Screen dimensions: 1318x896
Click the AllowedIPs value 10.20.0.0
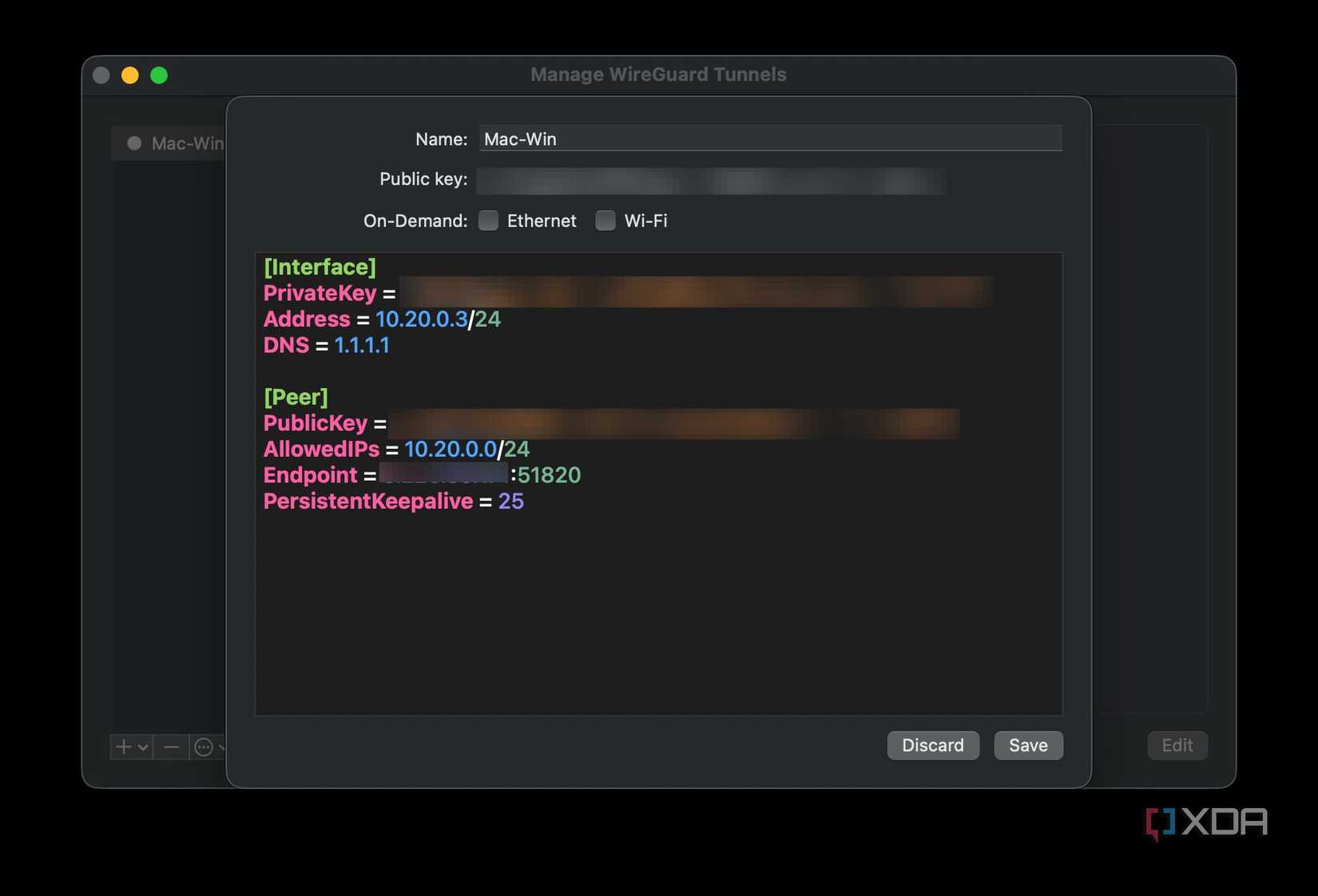(451, 450)
